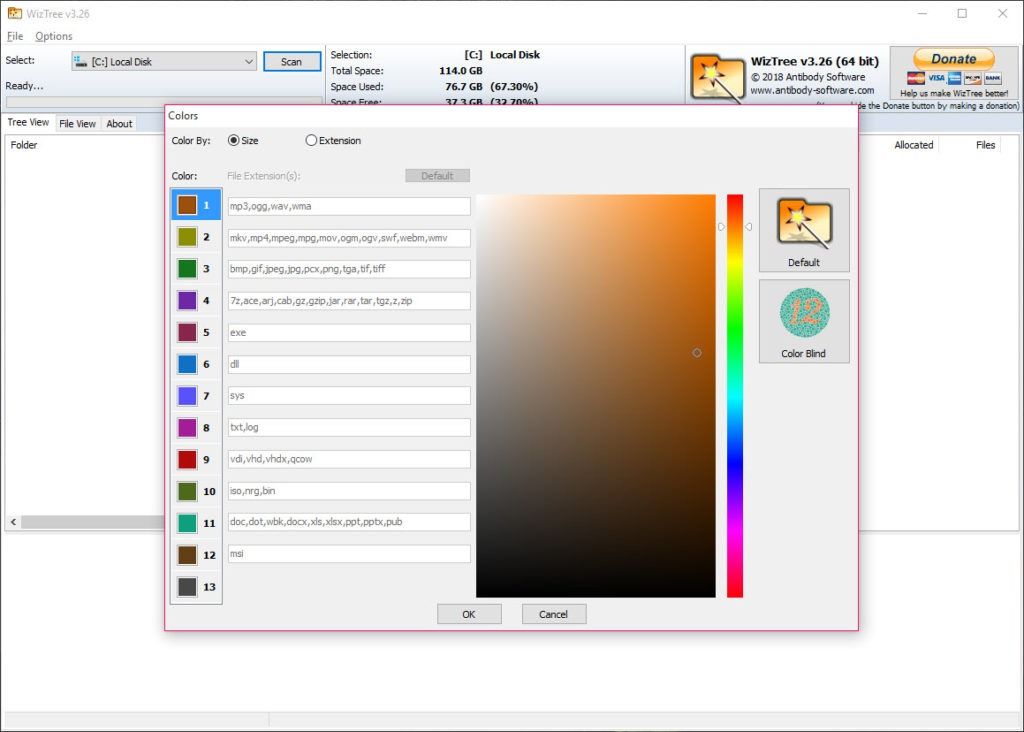Click the Files column header

(x=985, y=145)
